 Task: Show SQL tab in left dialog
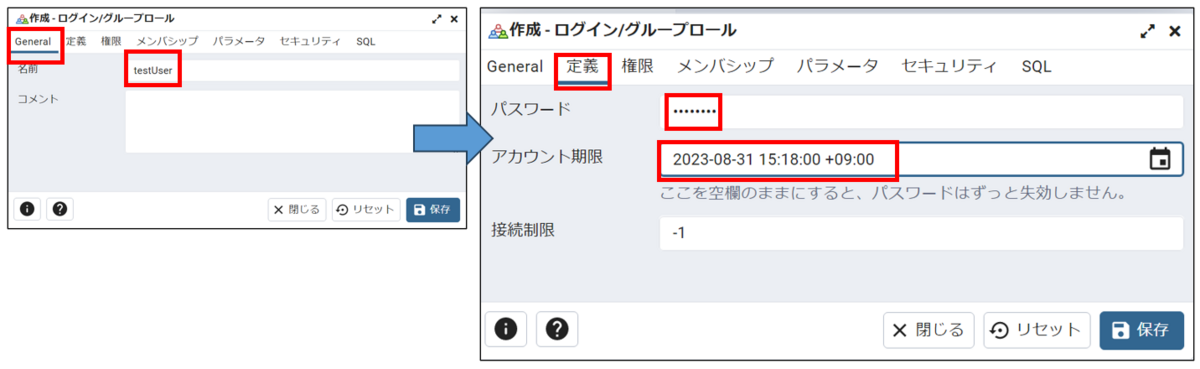point(365,41)
